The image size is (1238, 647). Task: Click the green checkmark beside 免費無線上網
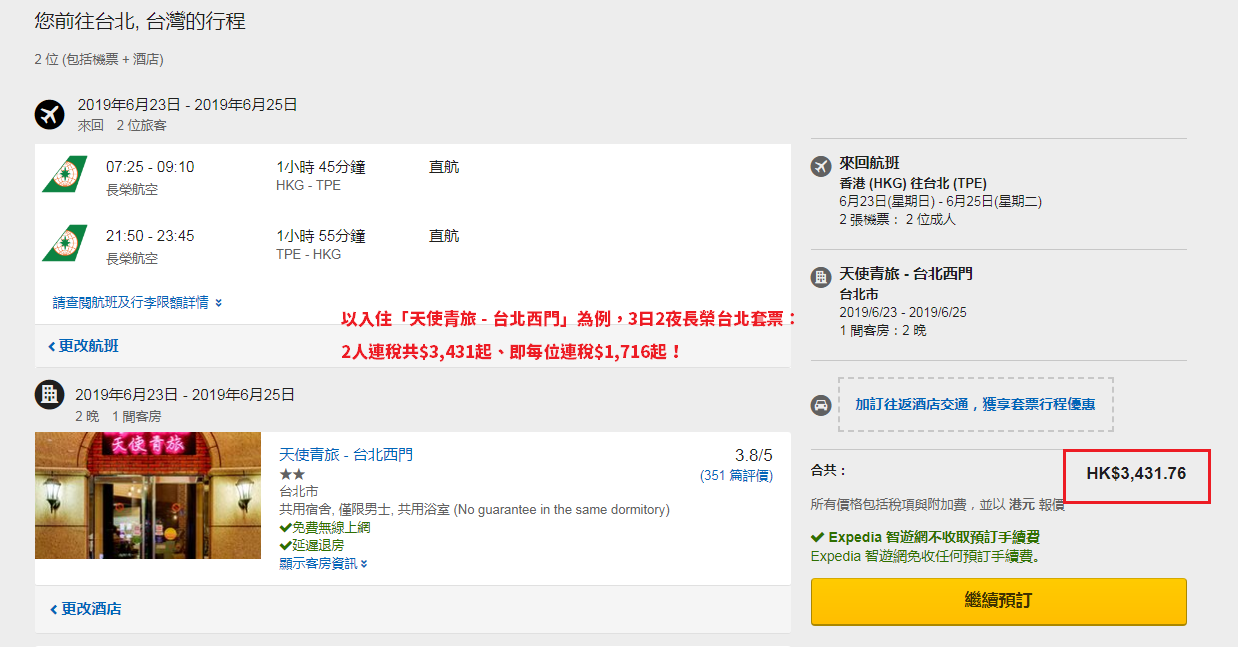pos(285,528)
